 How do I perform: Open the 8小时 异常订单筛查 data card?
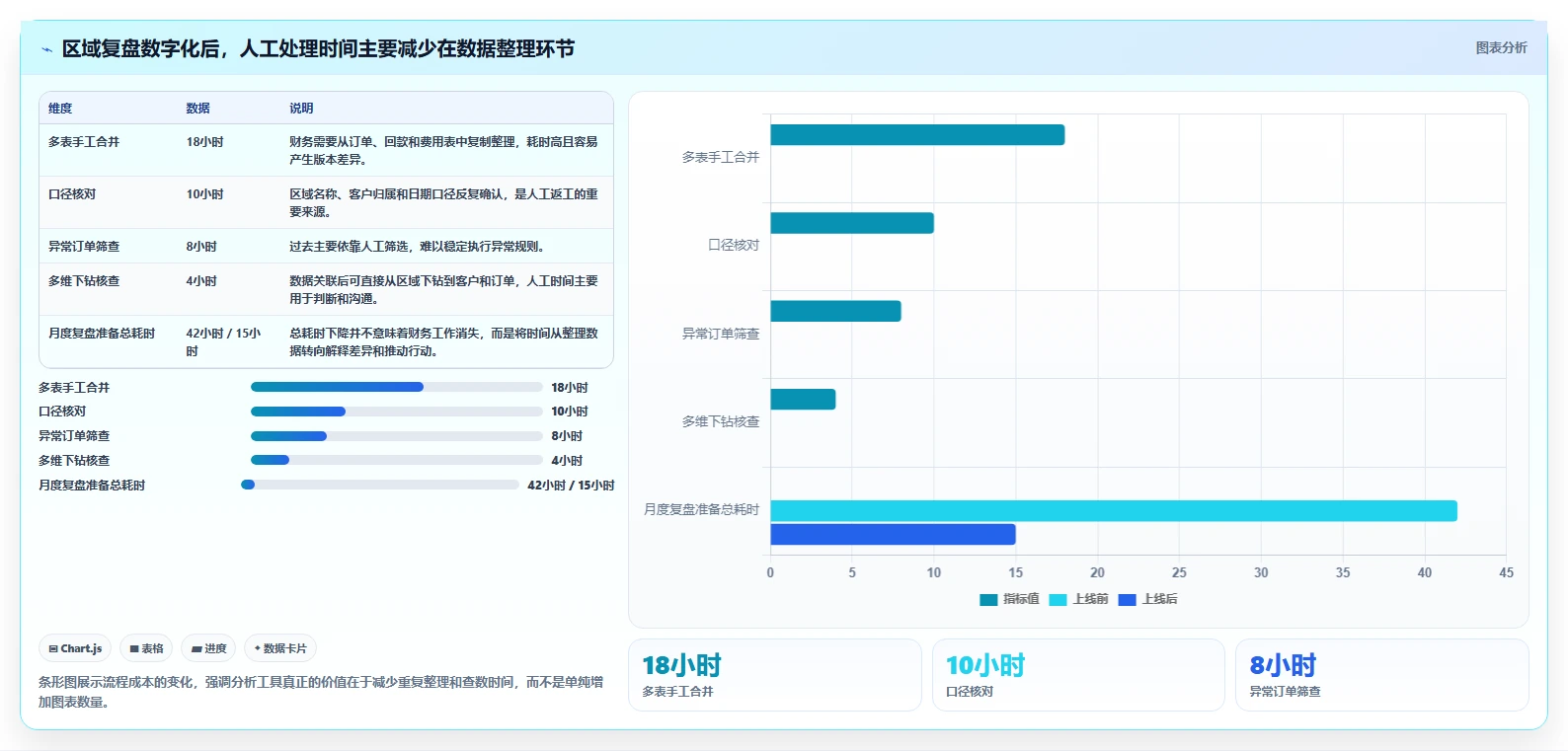coord(1382,675)
